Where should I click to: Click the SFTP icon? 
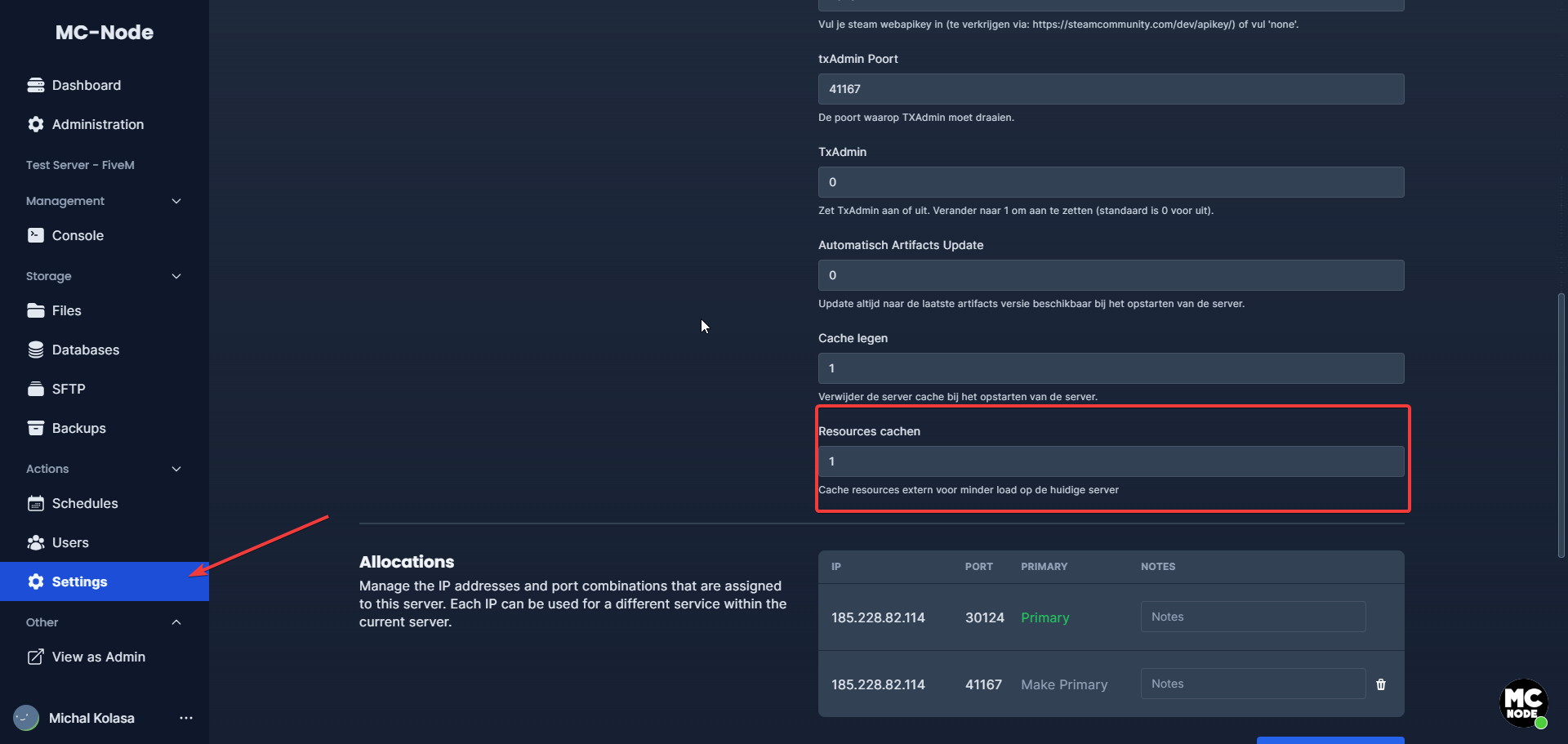(36, 389)
